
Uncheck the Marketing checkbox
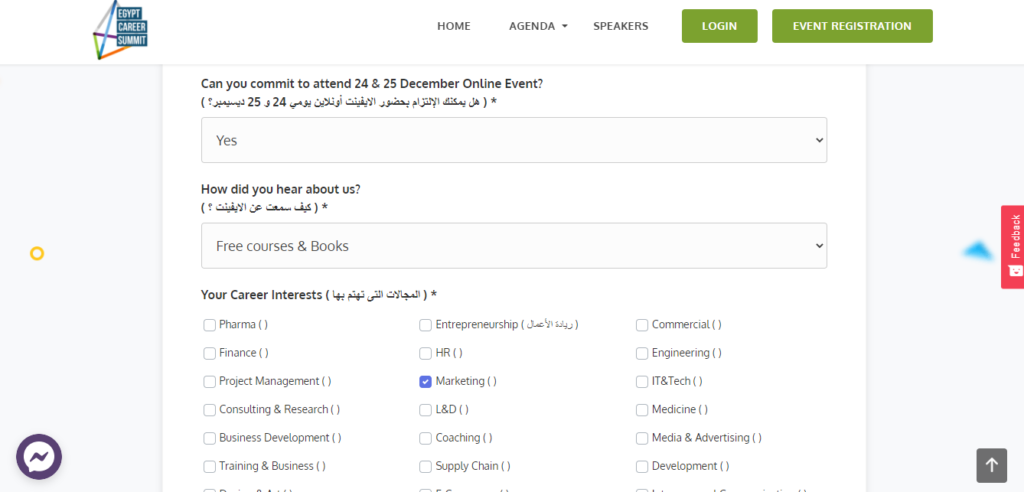(x=426, y=382)
